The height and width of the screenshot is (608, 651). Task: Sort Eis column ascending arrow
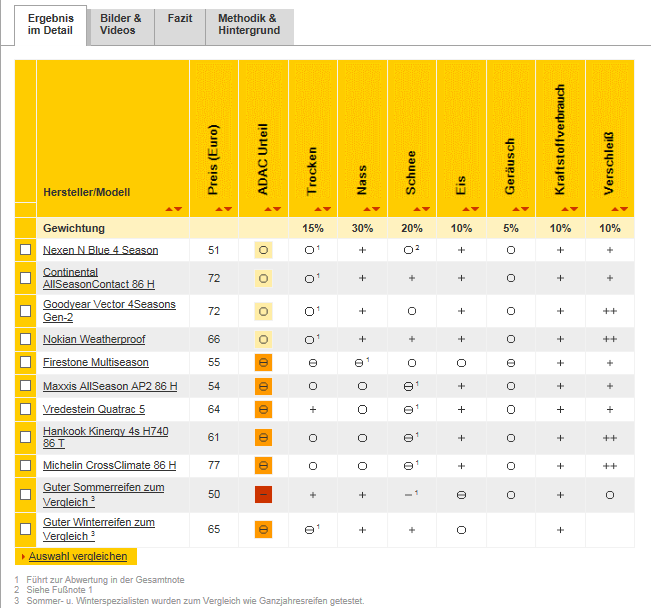pyautogui.click(x=466, y=209)
